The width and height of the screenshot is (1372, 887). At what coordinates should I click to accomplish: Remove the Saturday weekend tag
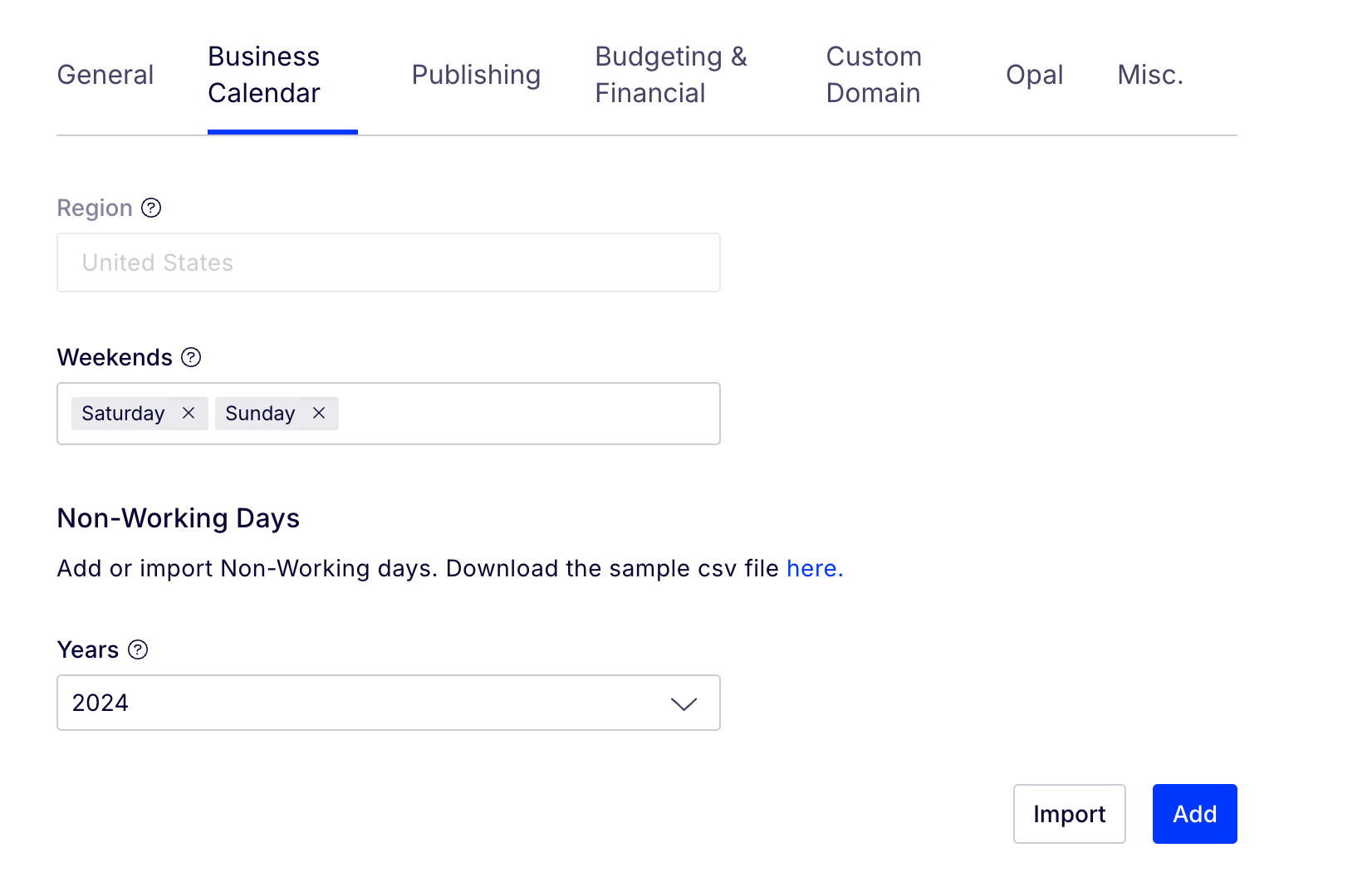click(189, 413)
